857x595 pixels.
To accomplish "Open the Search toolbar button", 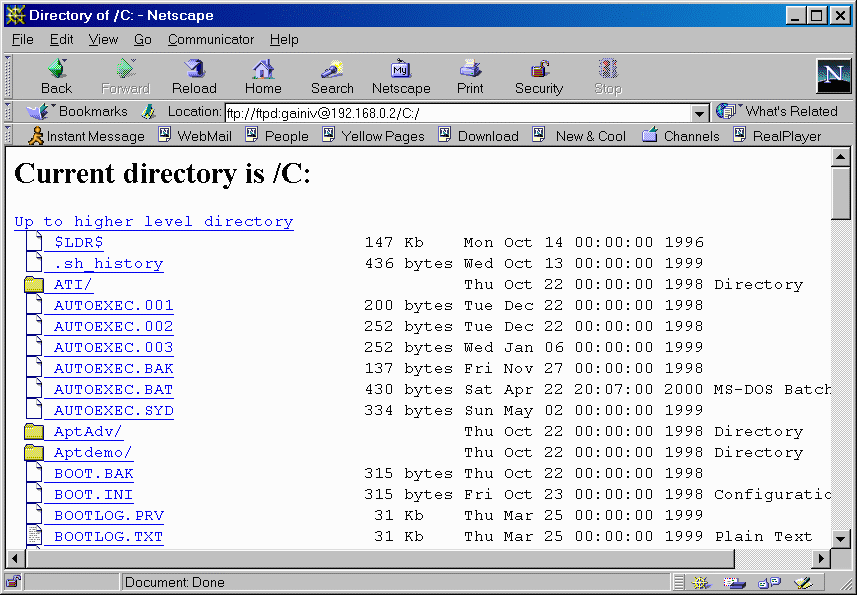I will [332, 76].
